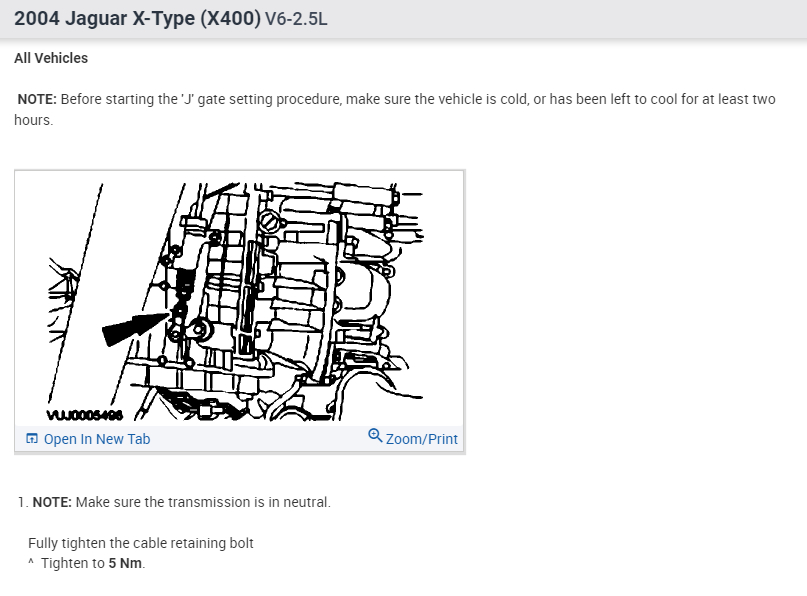Select the '2004 Jaguar X-Type (X400)' heading
807x596 pixels.
pos(137,19)
